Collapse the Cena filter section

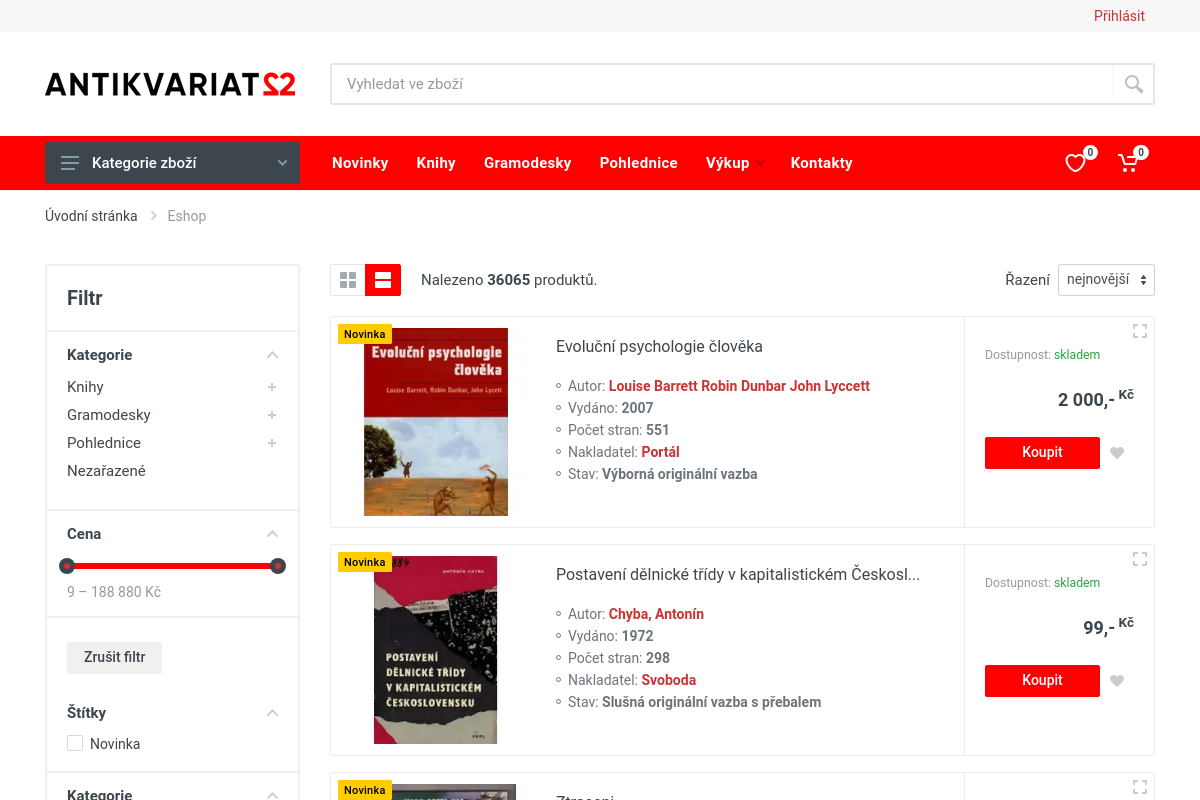pyautogui.click(x=272, y=534)
